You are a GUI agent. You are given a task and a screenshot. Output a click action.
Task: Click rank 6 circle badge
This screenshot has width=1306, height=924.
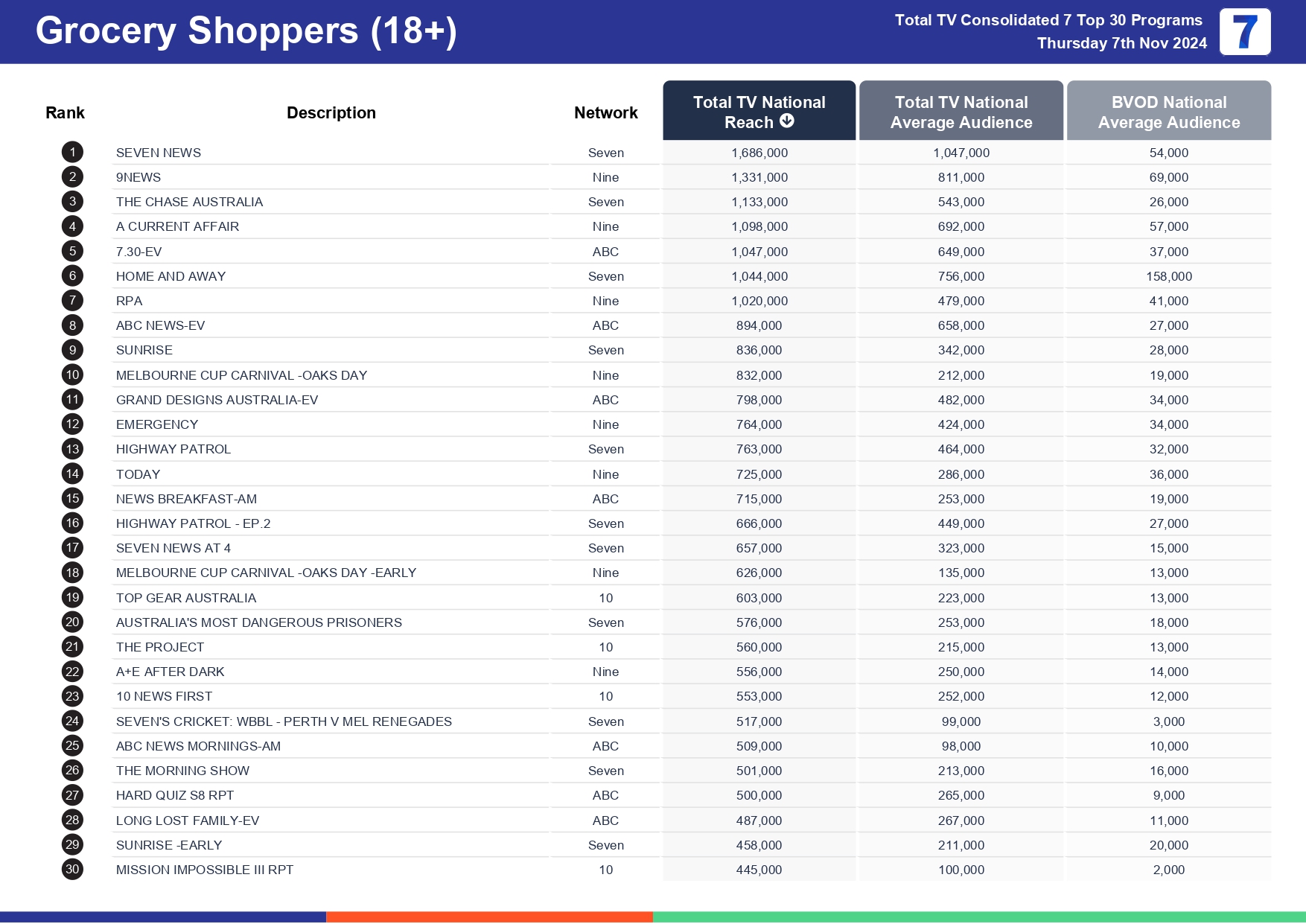[x=72, y=276]
